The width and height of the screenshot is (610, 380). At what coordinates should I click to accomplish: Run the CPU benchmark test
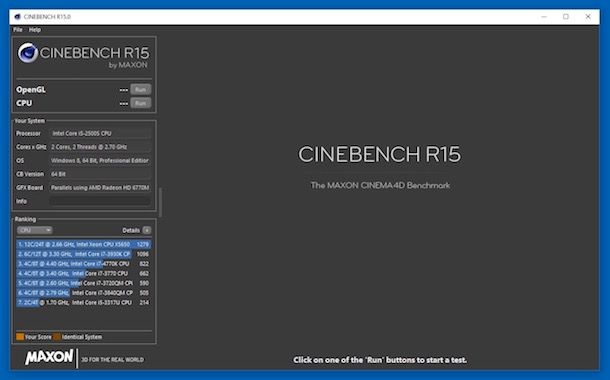click(140, 103)
